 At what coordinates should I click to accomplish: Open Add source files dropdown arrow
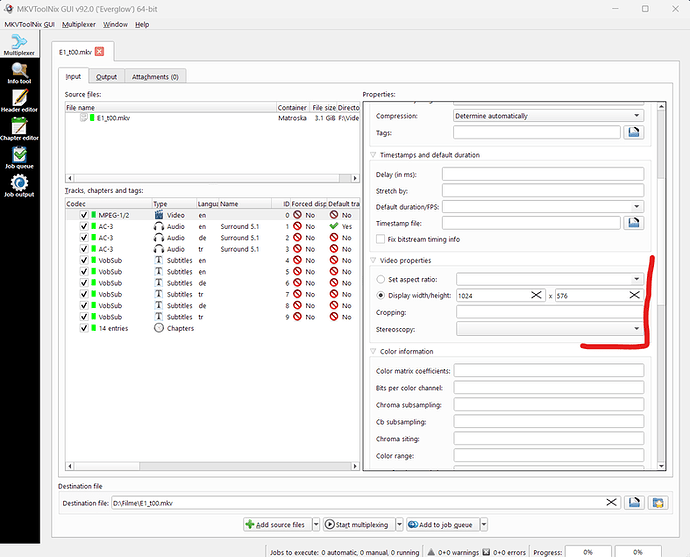[x=316, y=524]
